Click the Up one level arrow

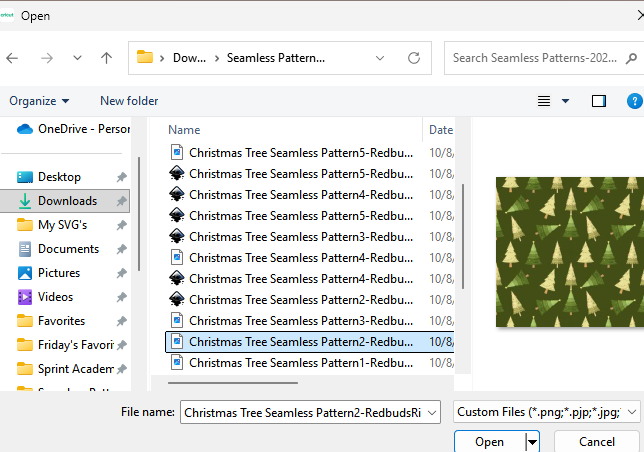point(106,58)
